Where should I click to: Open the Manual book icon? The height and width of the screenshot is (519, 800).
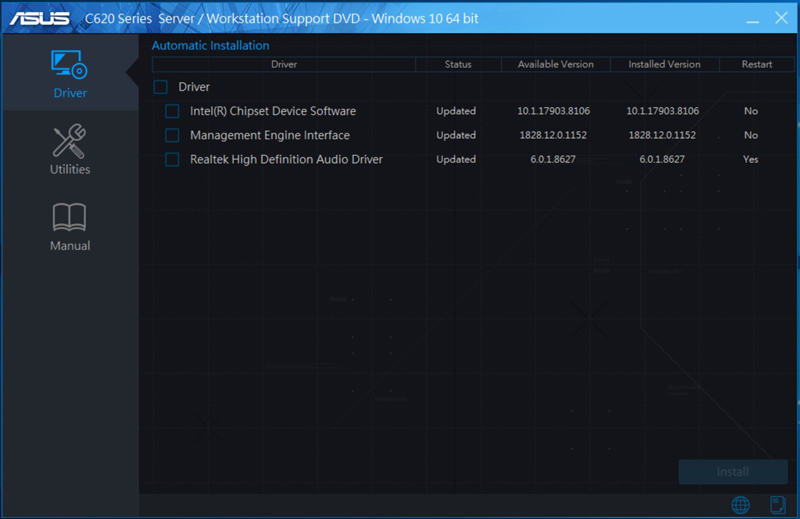[69, 218]
